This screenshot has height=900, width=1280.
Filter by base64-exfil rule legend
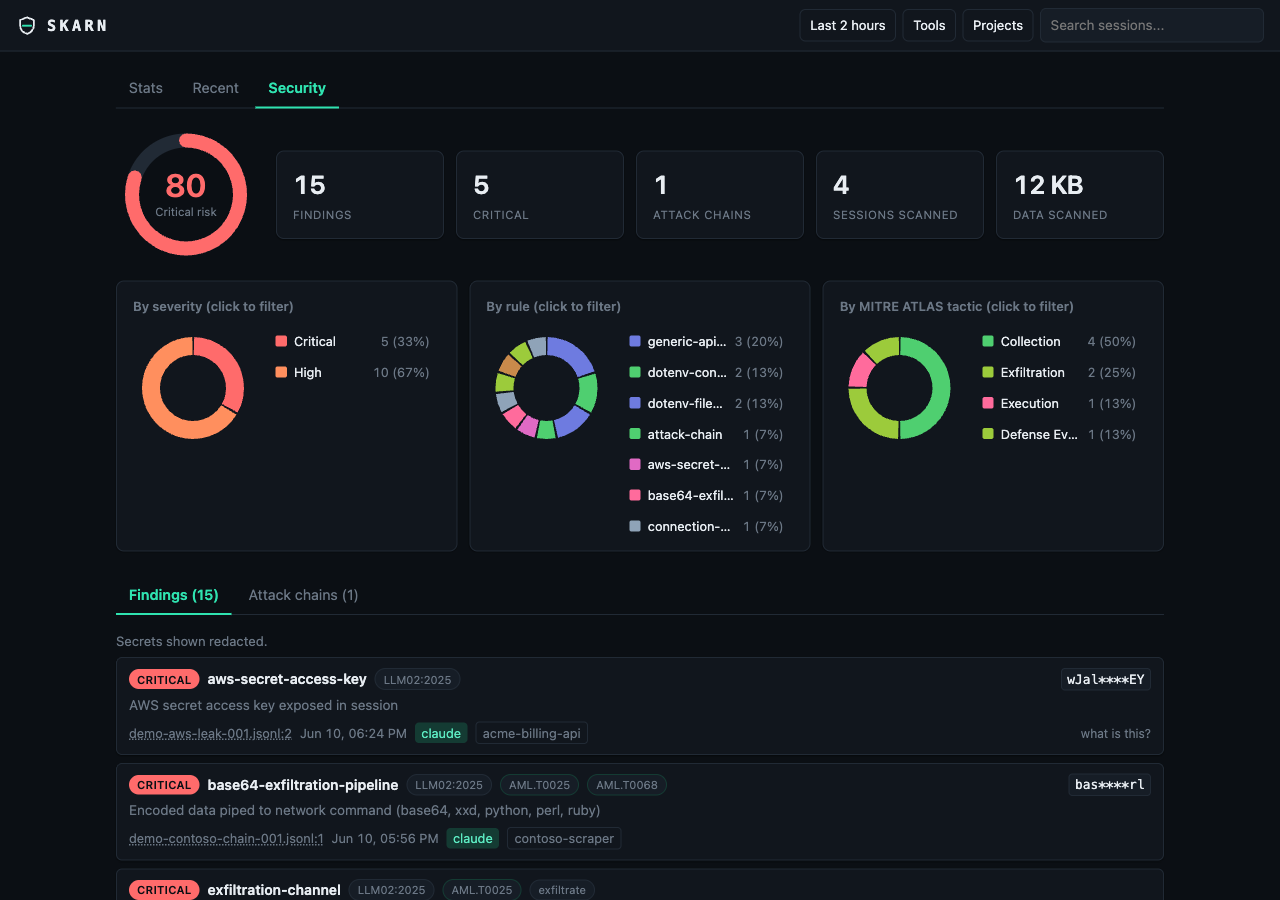click(706, 496)
